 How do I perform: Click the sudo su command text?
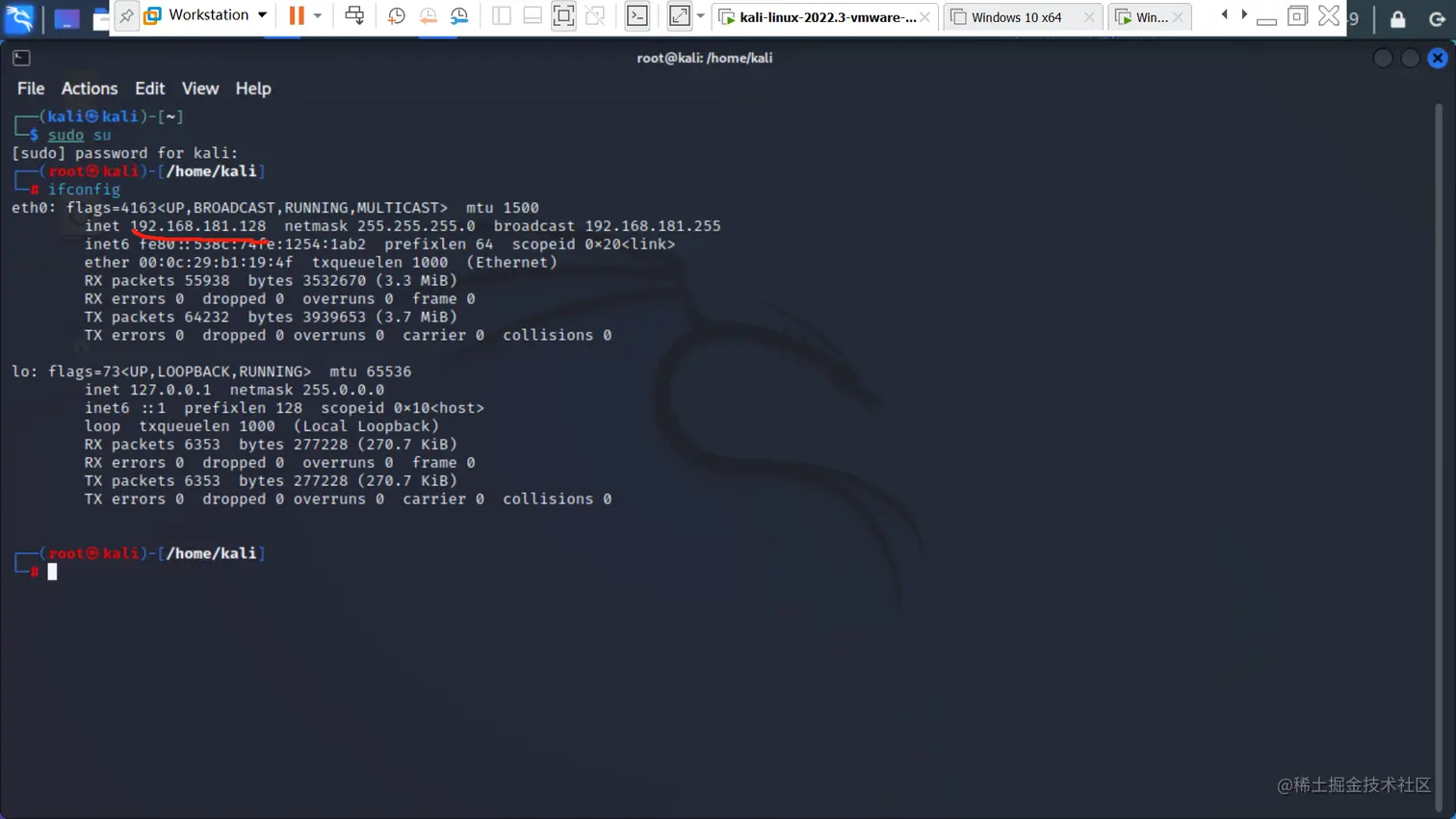(80, 135)
